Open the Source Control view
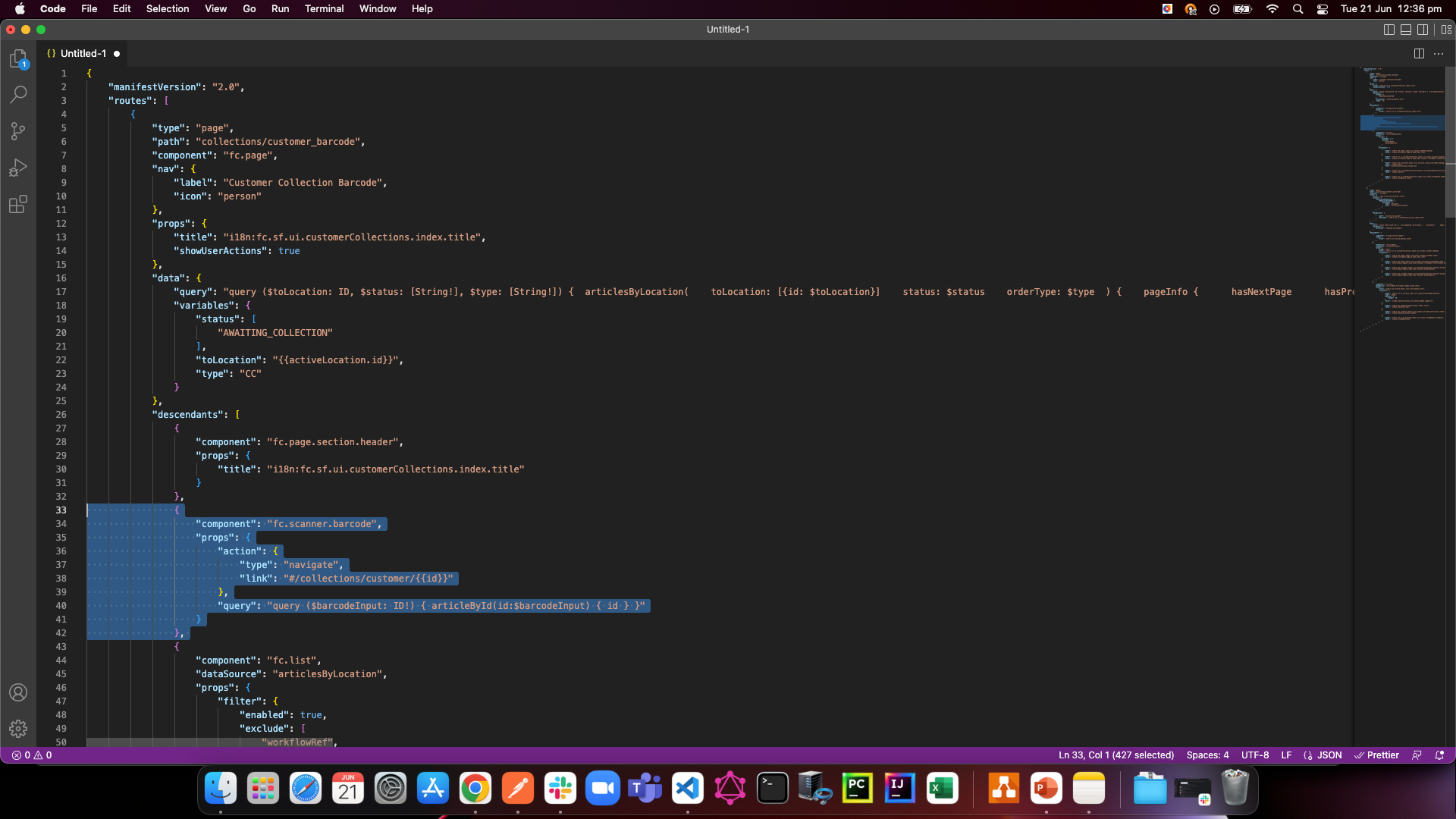This screenshot has height=819, width=1456. tap(18, 131)
